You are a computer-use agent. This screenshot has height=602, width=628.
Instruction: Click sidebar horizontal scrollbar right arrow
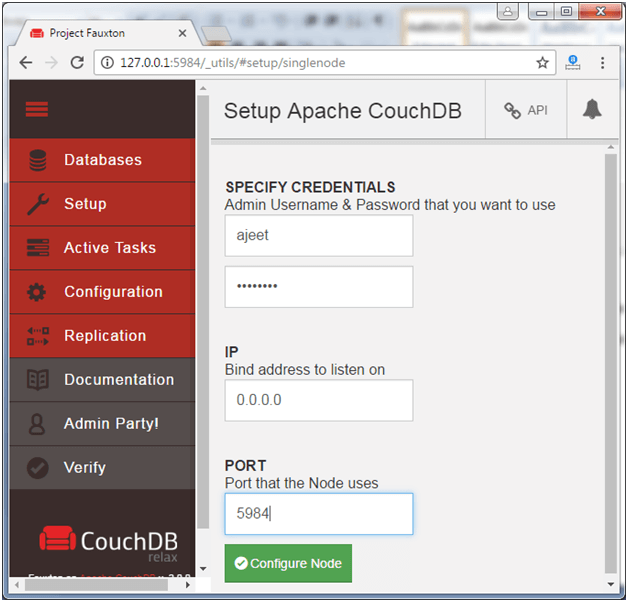point(187,585)
